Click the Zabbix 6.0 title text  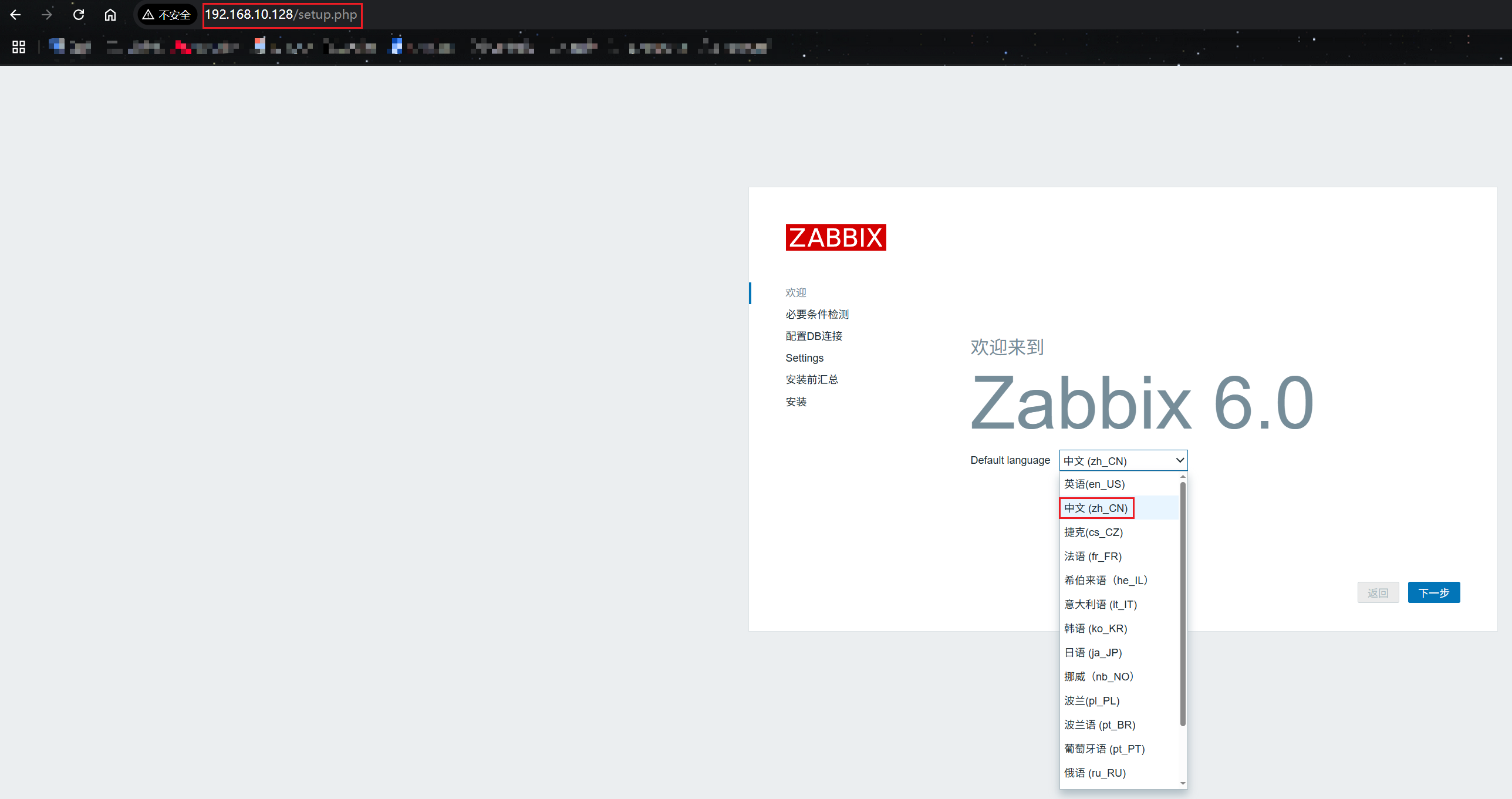coord(1142,403)
